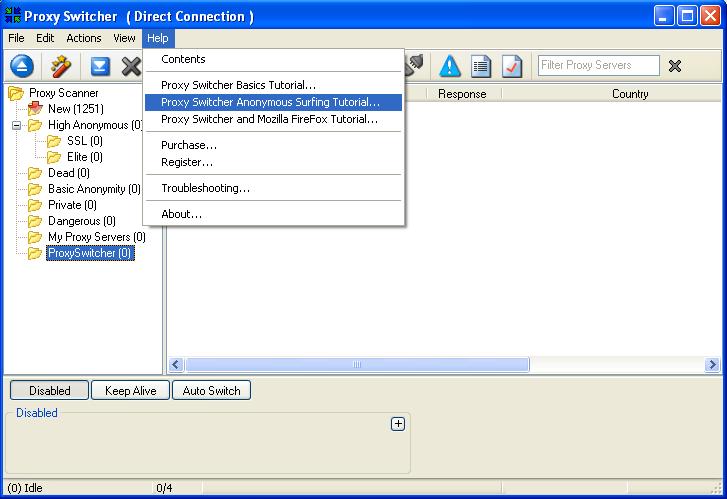
Task: Click the Auto Switch button
Action: pyautogui.click(x=211, y=390)
